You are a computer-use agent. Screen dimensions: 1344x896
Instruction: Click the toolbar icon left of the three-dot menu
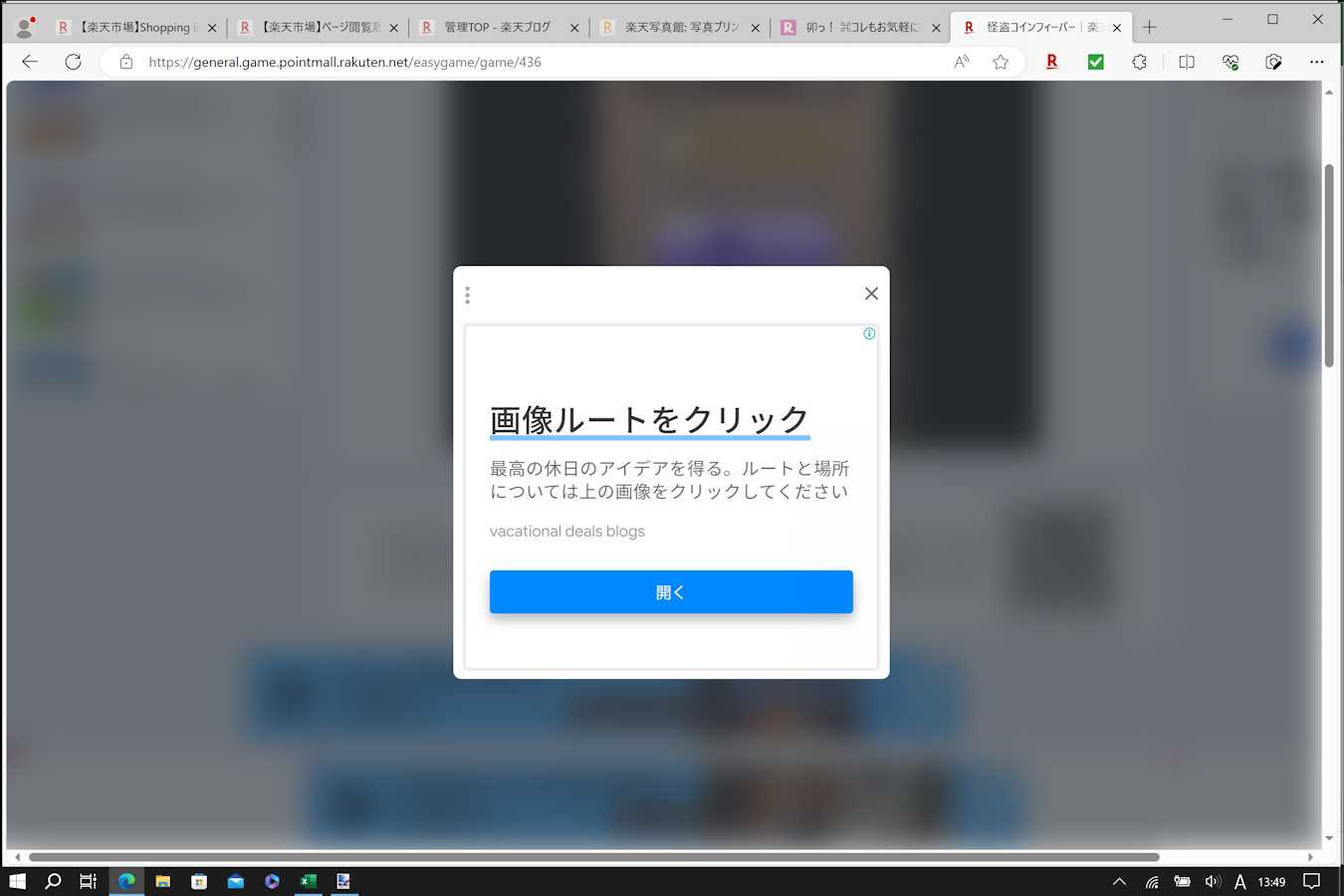(1273, 62)
